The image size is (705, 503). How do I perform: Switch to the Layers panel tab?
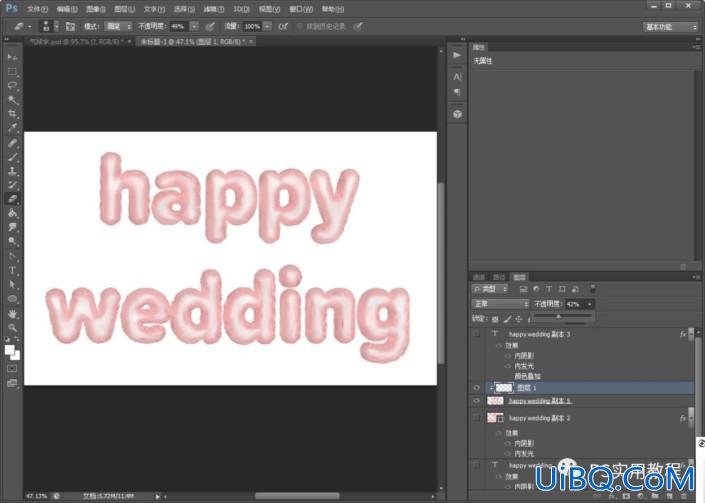(x=519, y=277)
